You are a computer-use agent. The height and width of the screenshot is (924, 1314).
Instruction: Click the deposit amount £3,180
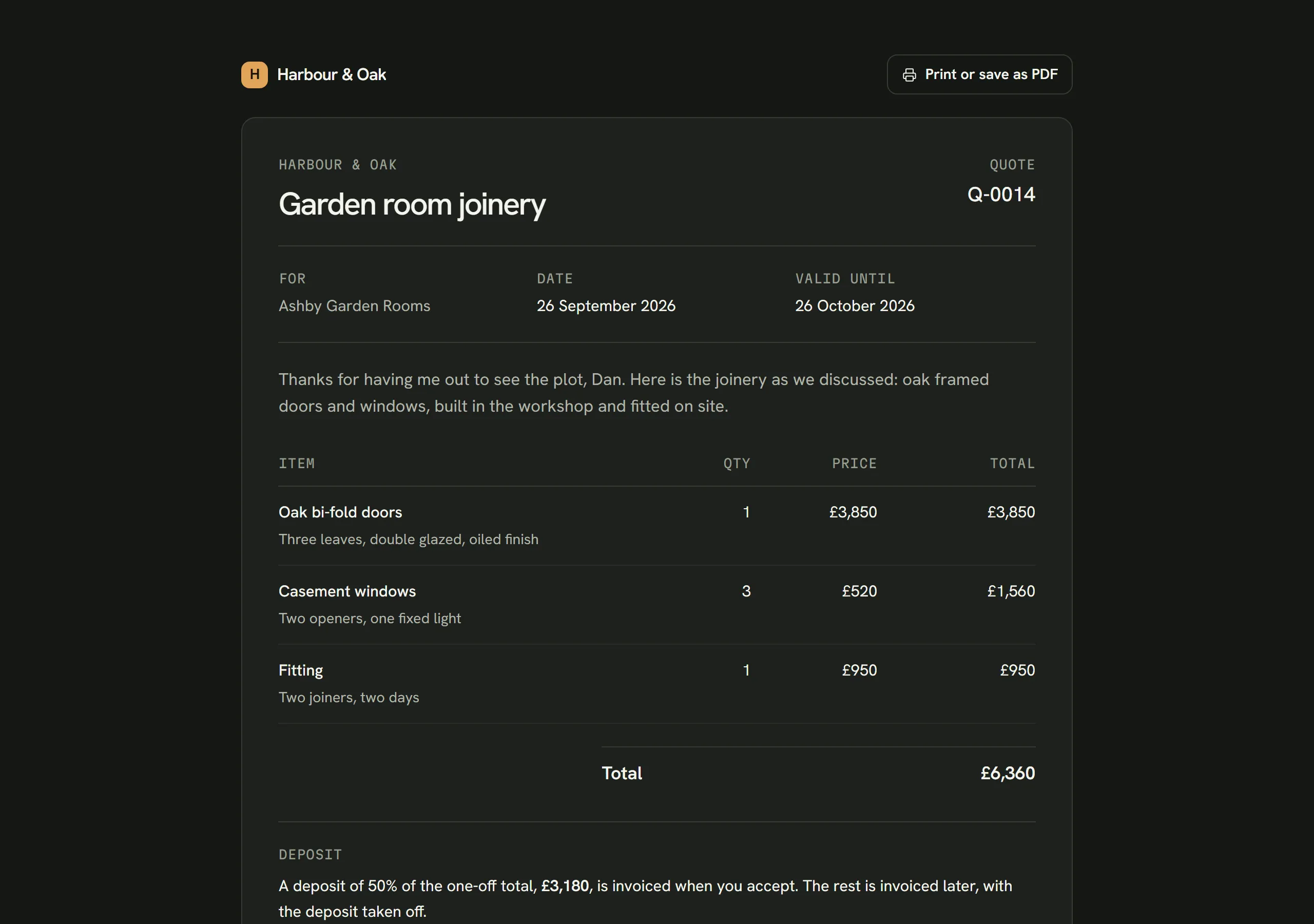pos(565,885)
